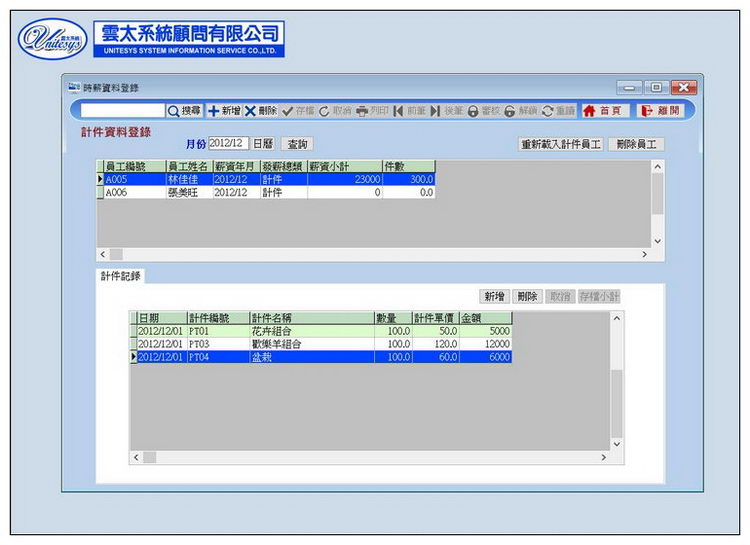Select piecework row PT04
The height and width of the screenshot is (545, 750).
(x=321, y=357)
